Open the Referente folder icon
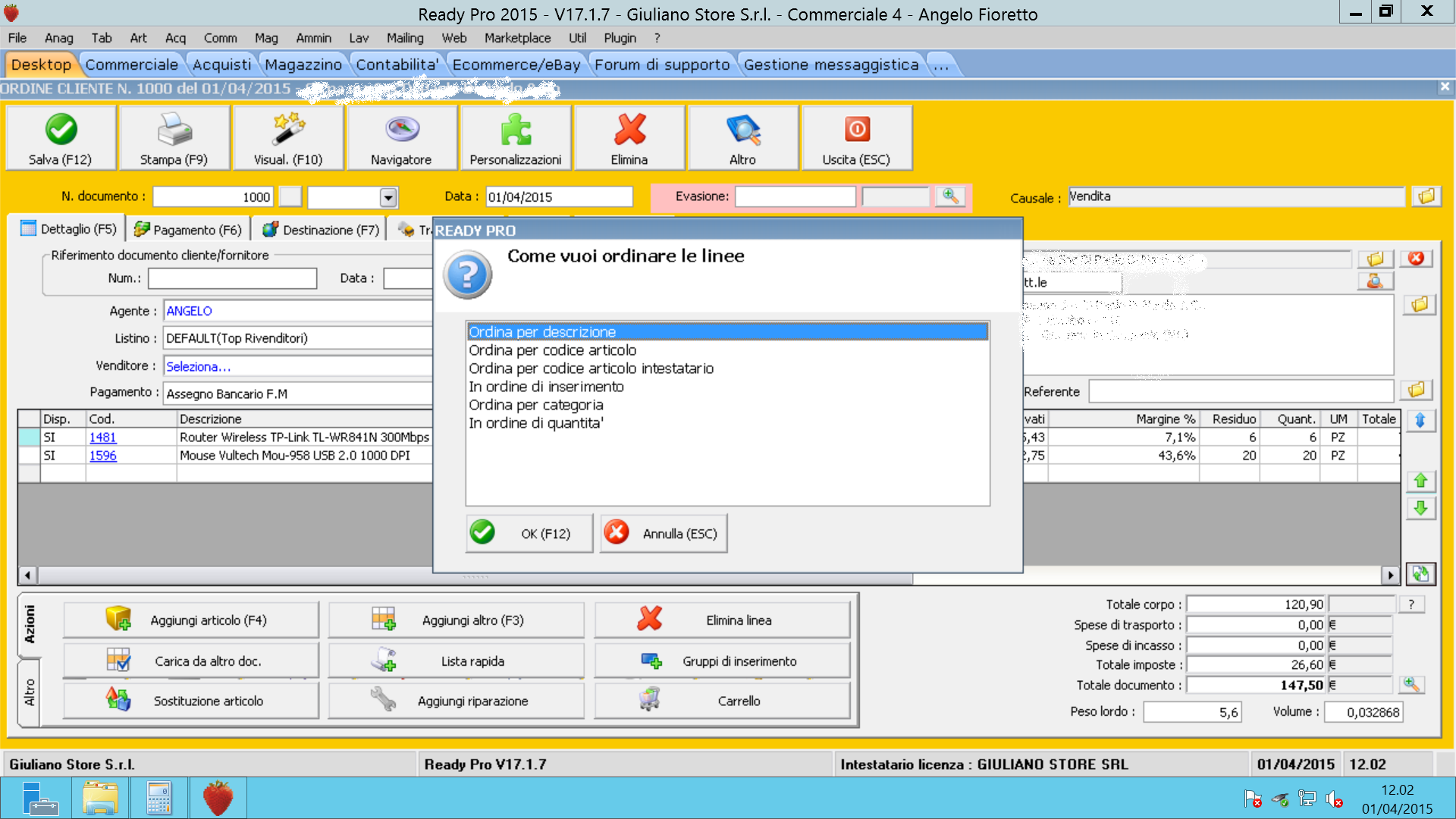Viewport: 1456px width, 819px height. pos(1416,390)
